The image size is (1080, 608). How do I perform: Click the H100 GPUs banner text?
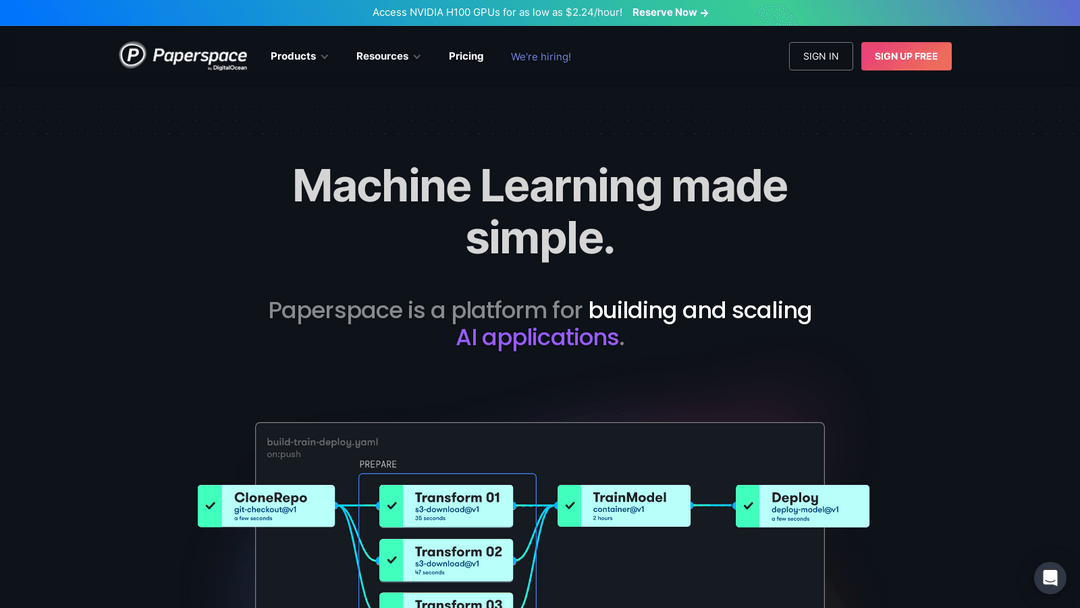pos(497,12)
